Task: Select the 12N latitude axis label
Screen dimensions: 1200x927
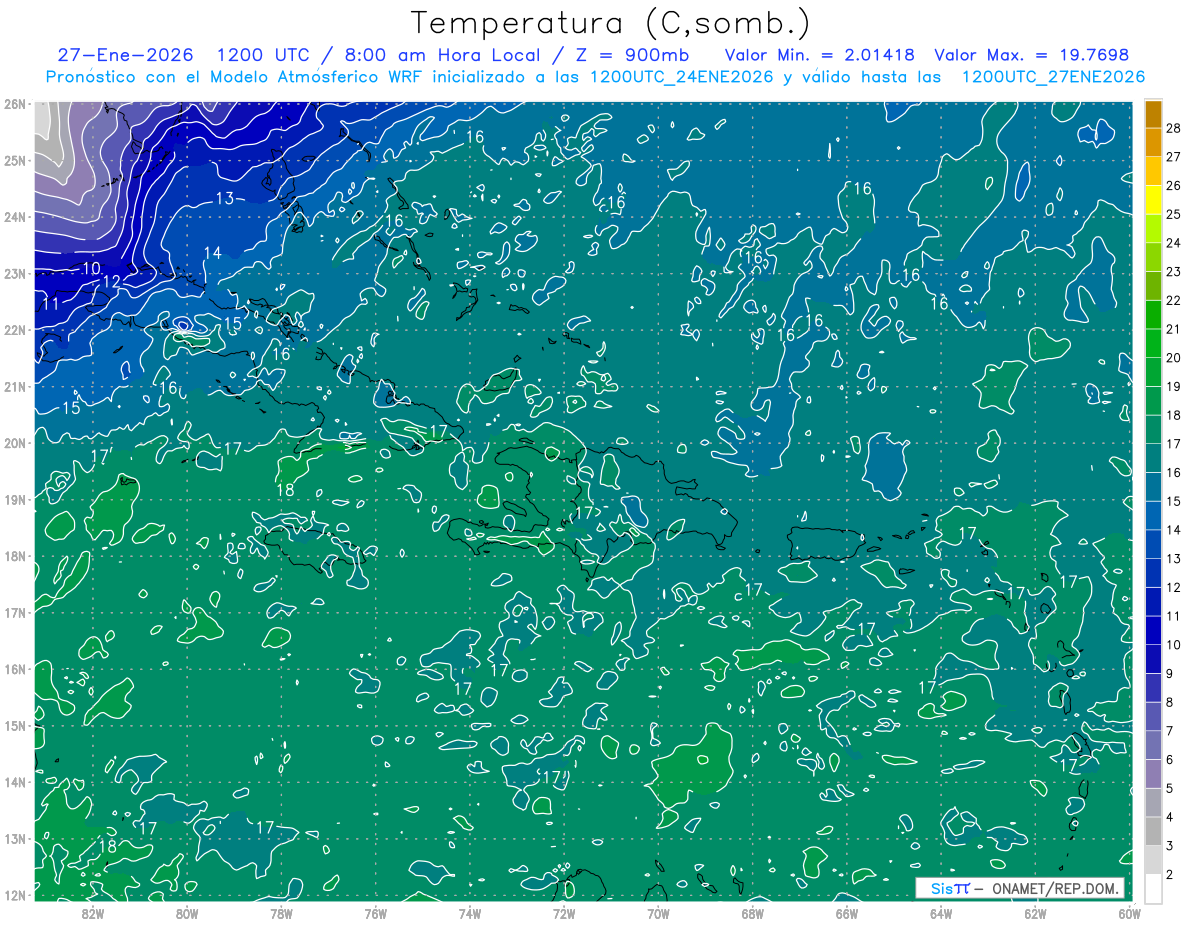Action: 14,895
